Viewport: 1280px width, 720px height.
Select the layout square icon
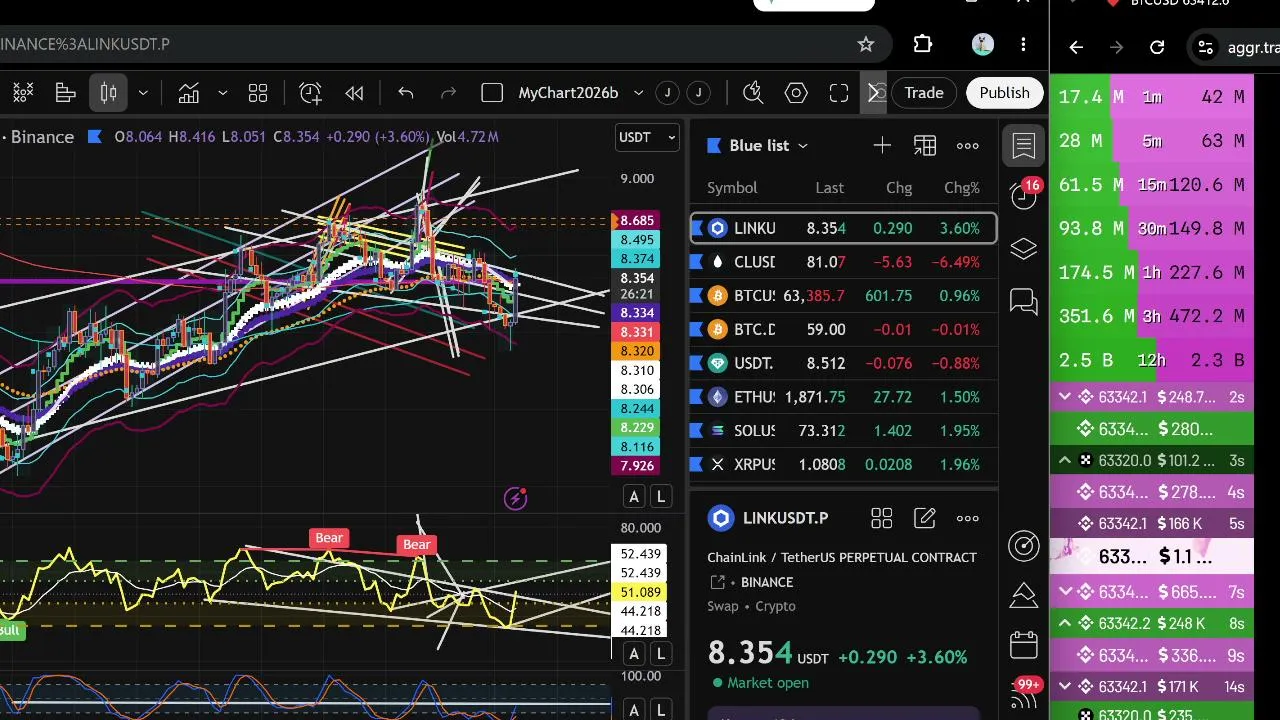[x=492, y=93]
